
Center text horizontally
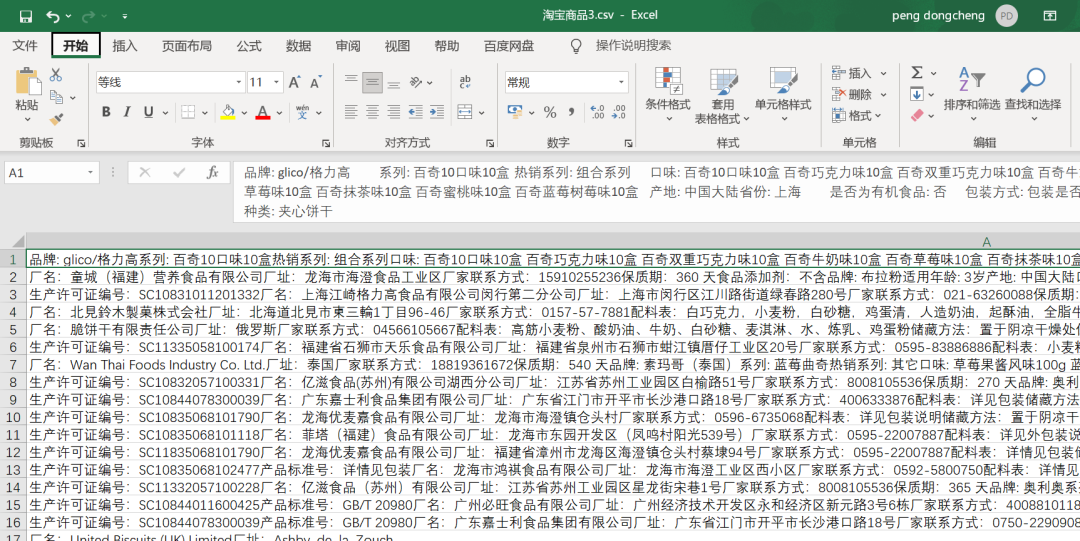[x=373, y=112]
